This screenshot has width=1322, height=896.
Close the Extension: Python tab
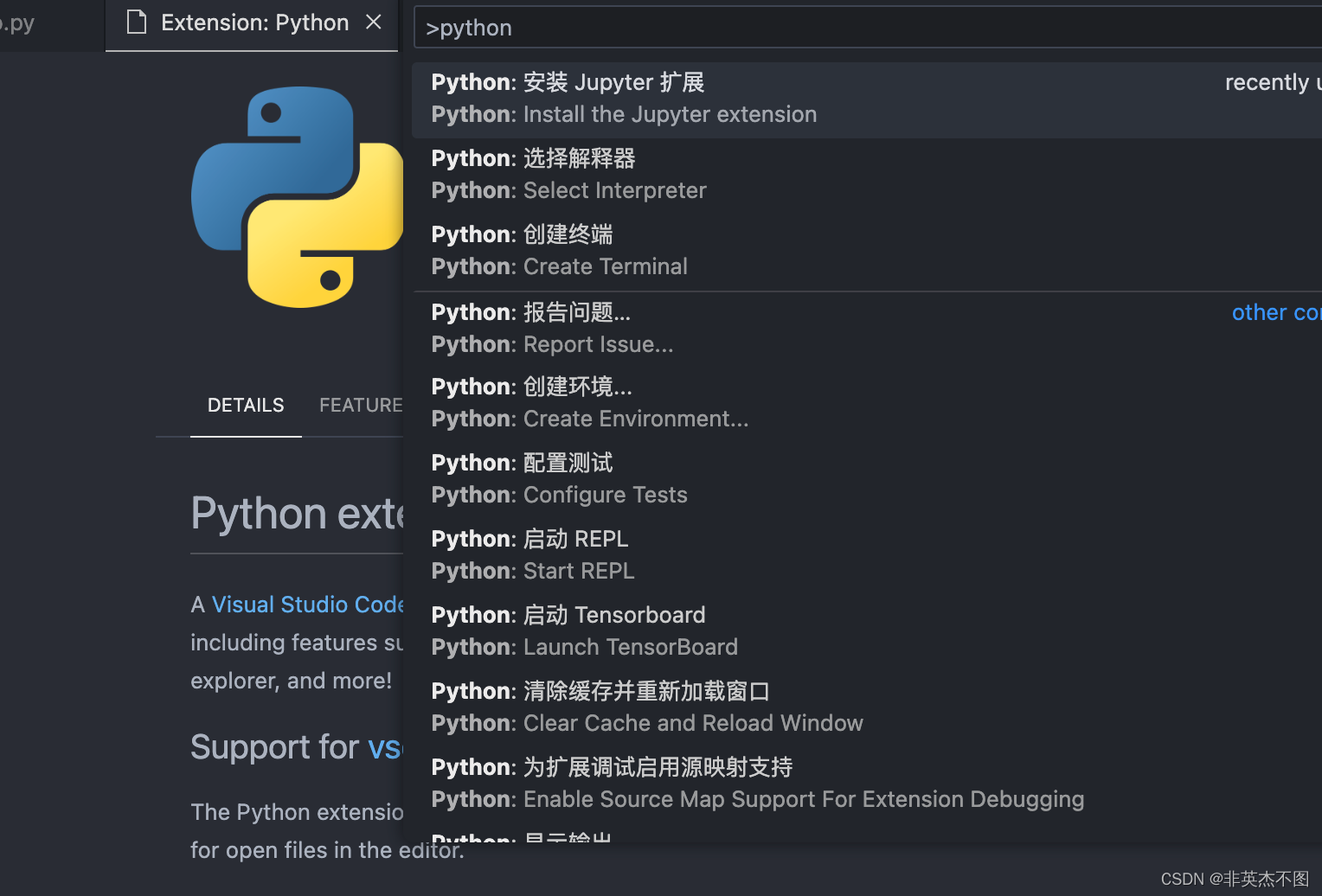pyautogui.click(x=374, y=22)
